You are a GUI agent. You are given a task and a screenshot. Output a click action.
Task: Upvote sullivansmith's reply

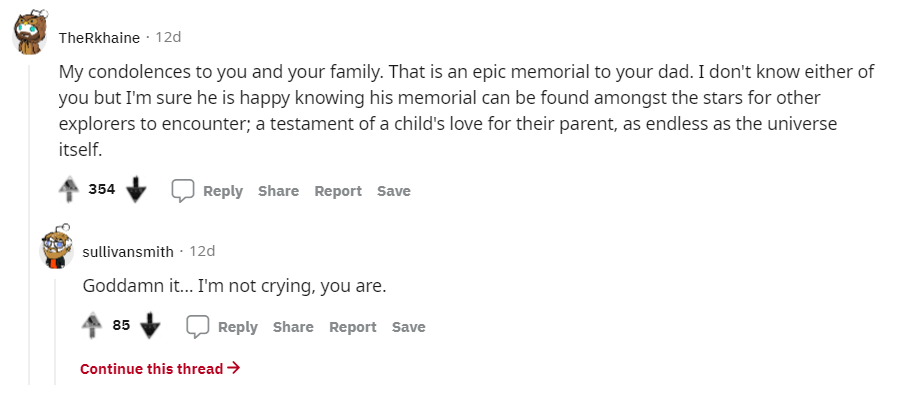[91, 326]
